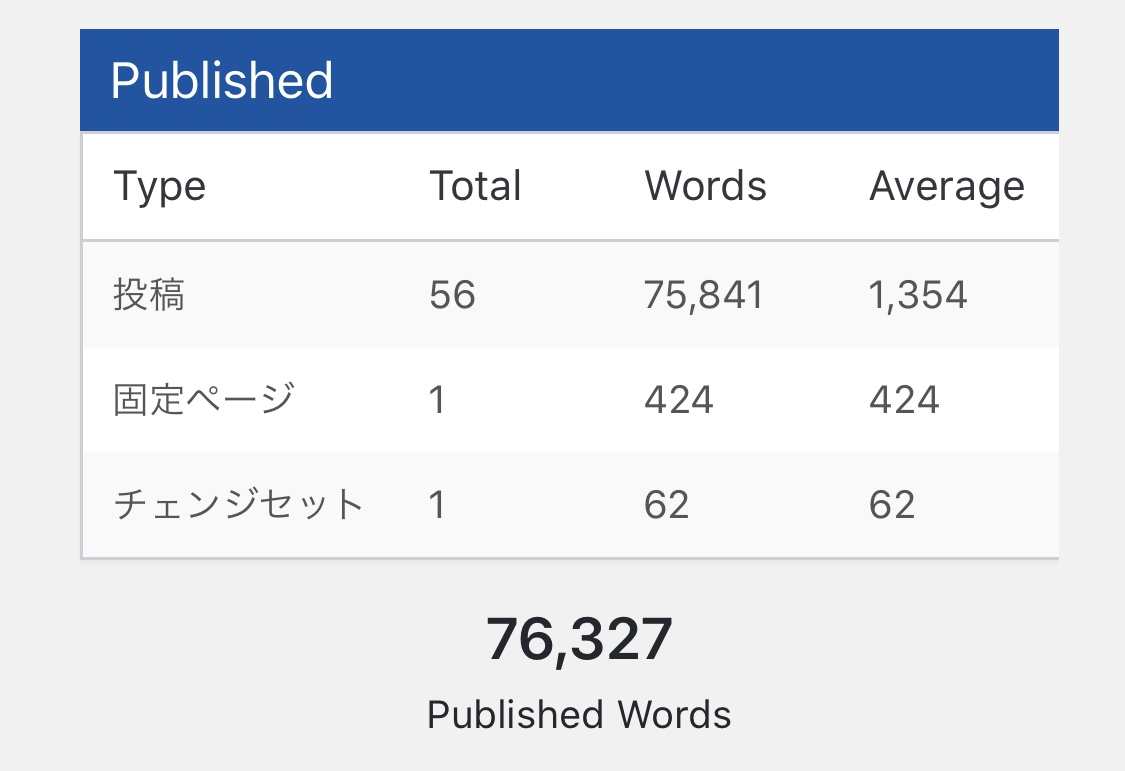
Task: Click the 1,354 average value
Action: 918,296
